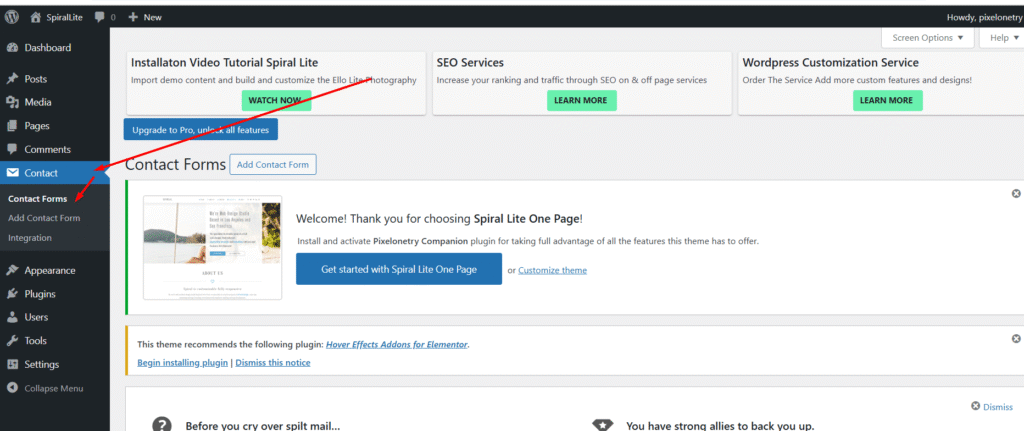Screen dimensions: 1024x431
Task: Click Upgrade to Pro, unlock all features
Action: click(x=200, y=130)
